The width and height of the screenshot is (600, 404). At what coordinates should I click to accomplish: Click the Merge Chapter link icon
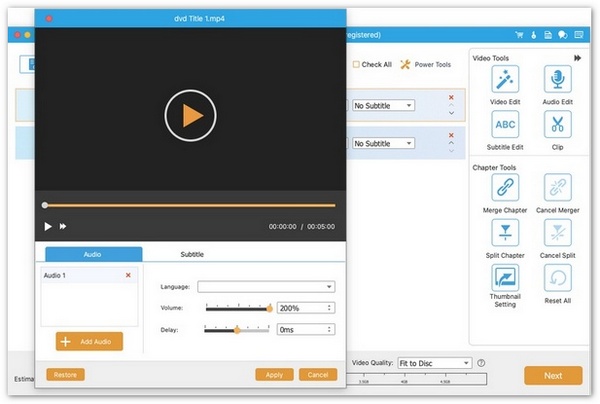pyautogui.click(x=505, y=187)
